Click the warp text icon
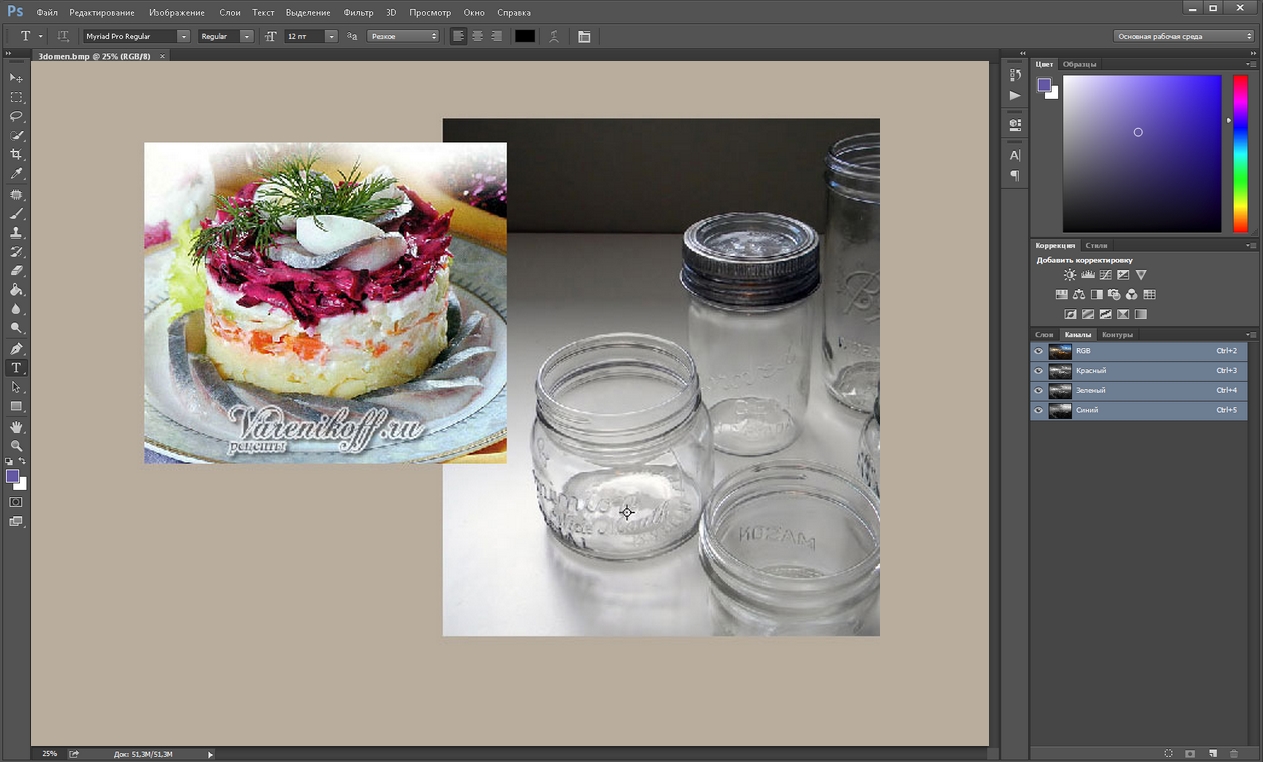 553,36
